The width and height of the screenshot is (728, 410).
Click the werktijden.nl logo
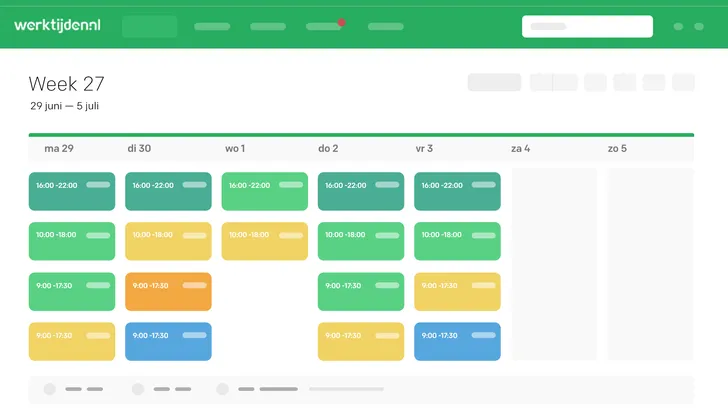click(x=57, y=25)
